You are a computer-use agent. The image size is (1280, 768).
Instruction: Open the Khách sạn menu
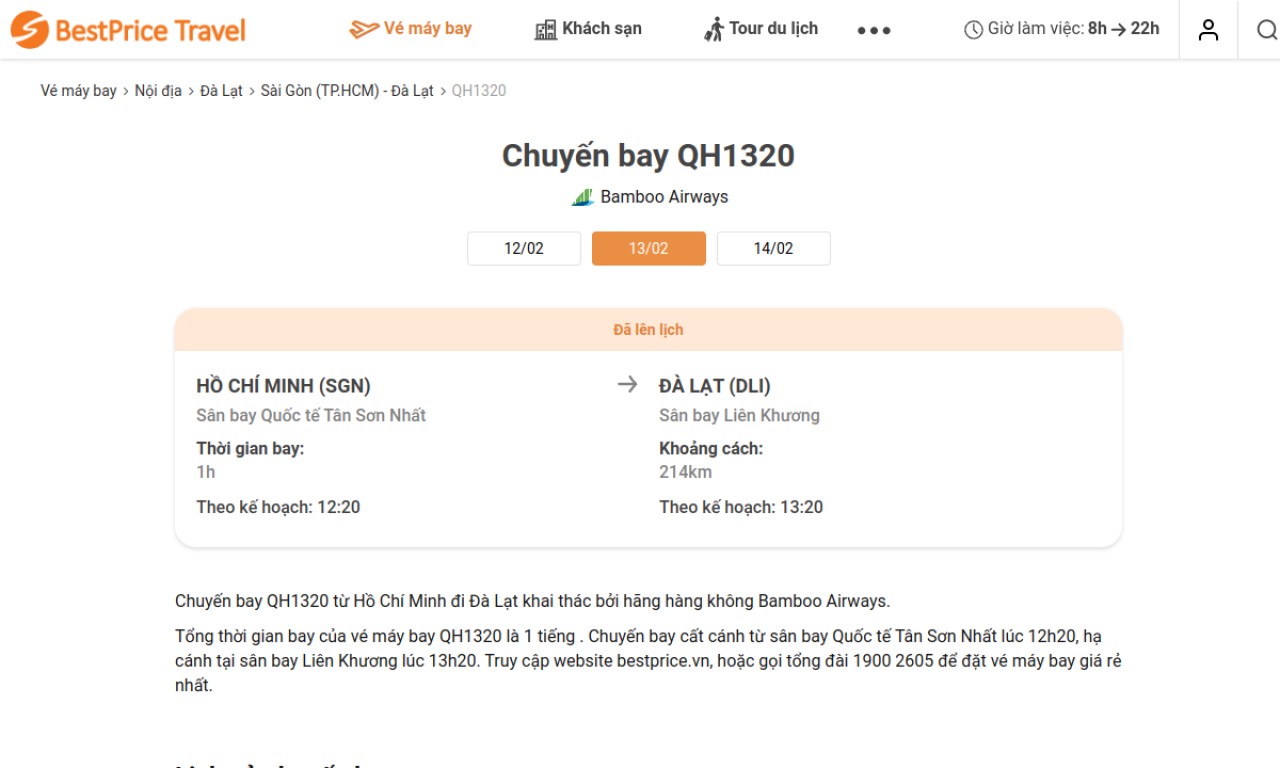pyautogui.click(x=589, y=29)
